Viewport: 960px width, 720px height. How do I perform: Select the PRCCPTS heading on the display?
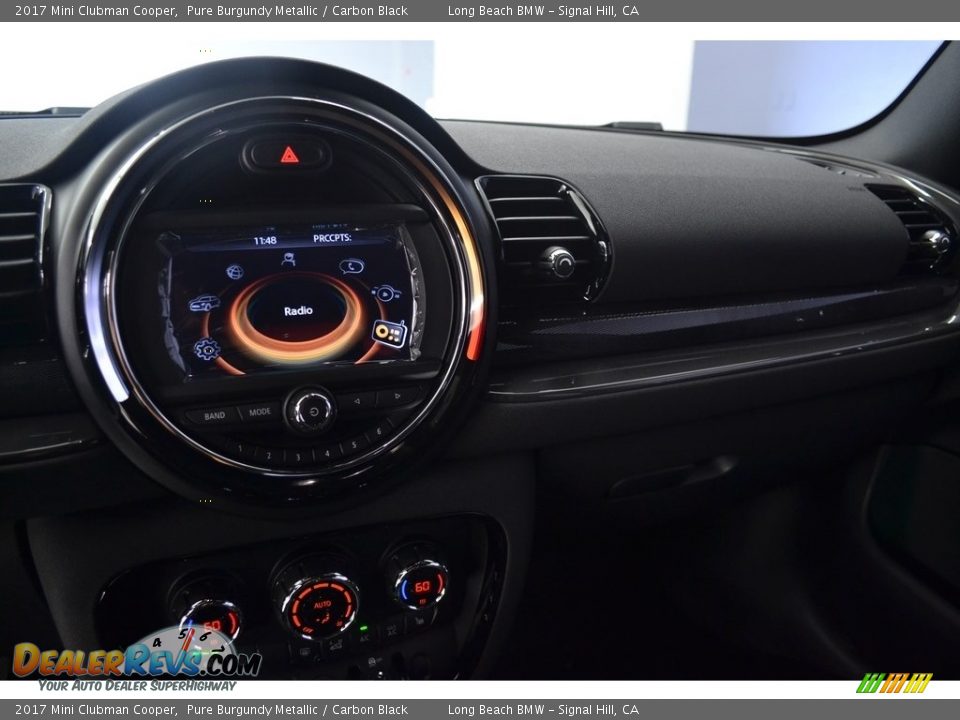tap(331, 239)
